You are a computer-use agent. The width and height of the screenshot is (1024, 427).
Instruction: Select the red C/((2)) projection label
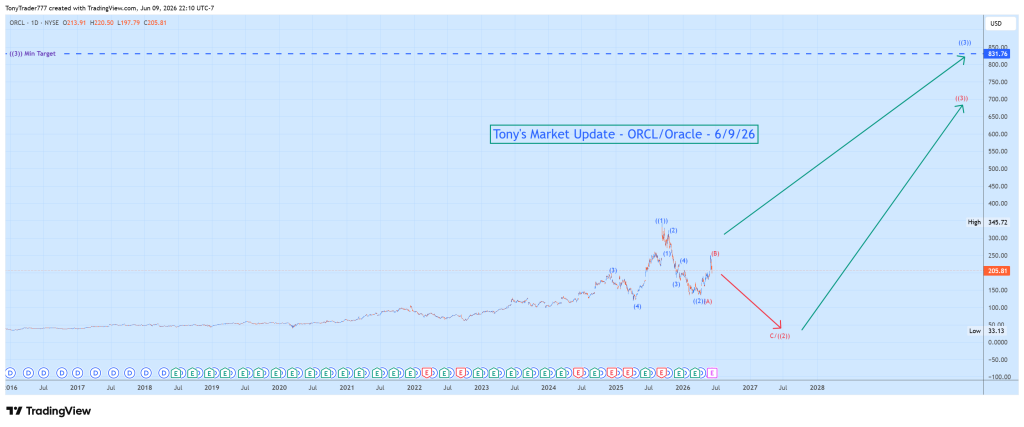(x=780, y=336)
